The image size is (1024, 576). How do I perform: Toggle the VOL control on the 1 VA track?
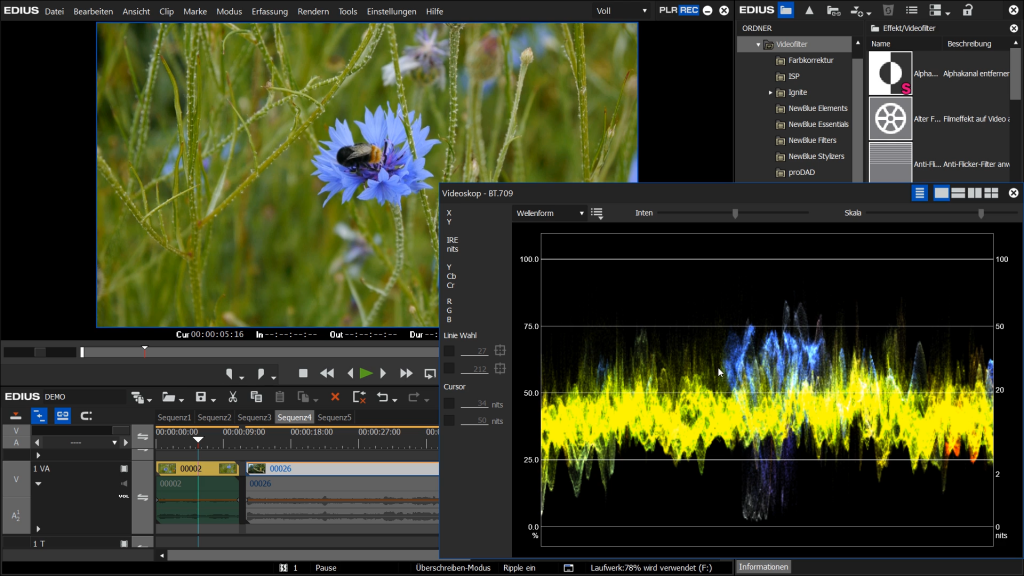tap(124, 496)
